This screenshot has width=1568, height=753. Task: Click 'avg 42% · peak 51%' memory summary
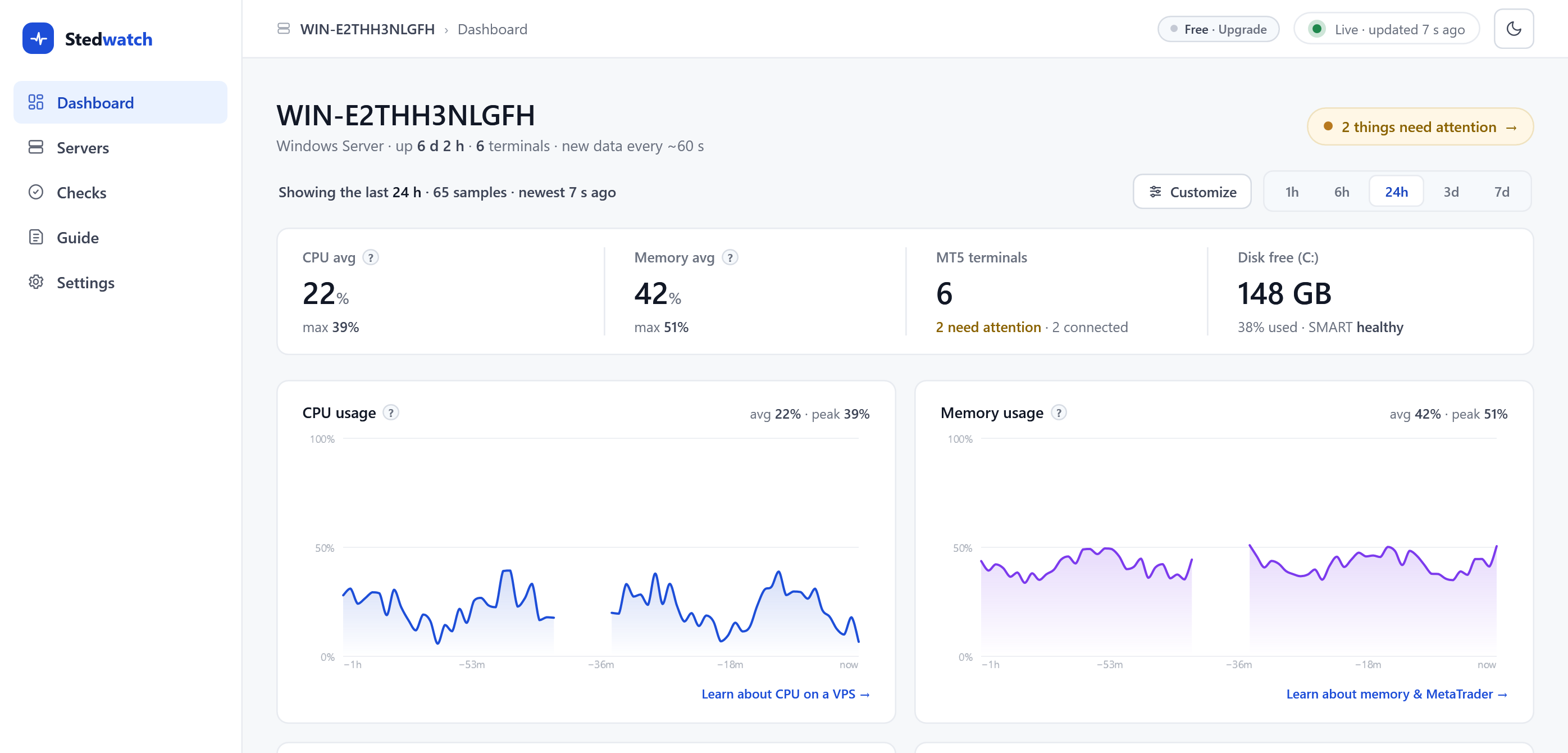[1448, 414]
